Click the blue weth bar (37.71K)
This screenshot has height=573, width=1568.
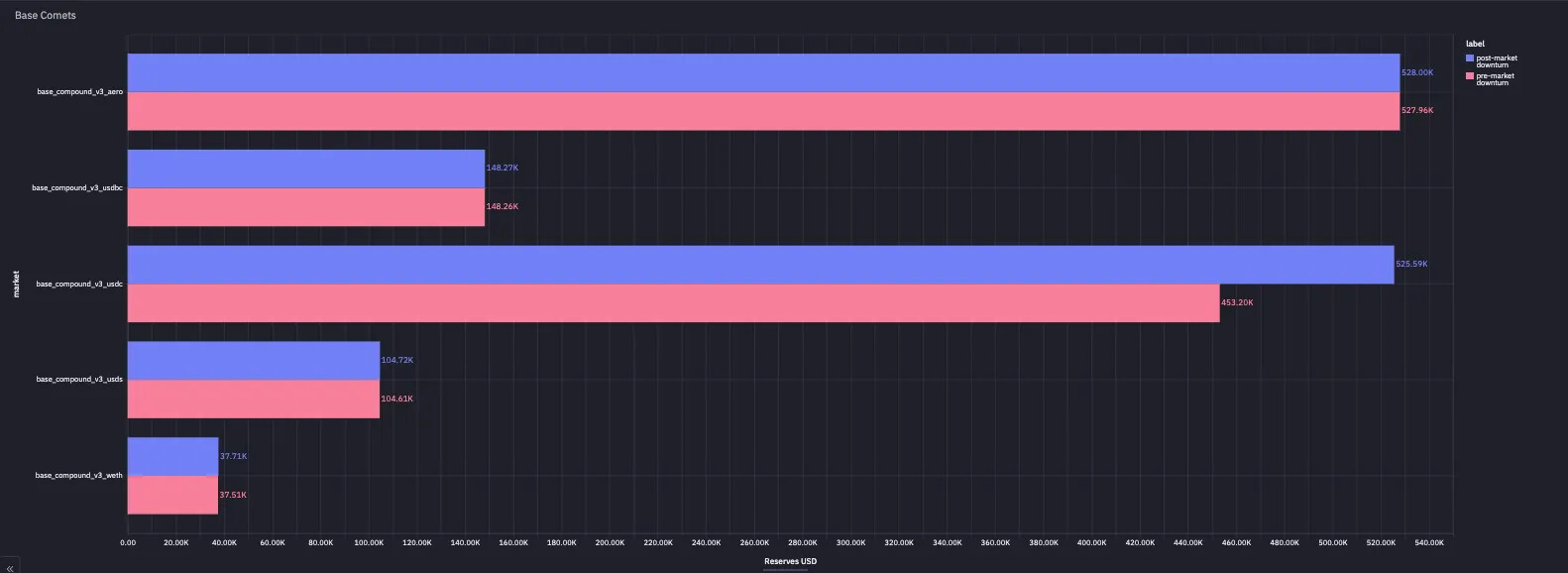(x=172, y=457)
